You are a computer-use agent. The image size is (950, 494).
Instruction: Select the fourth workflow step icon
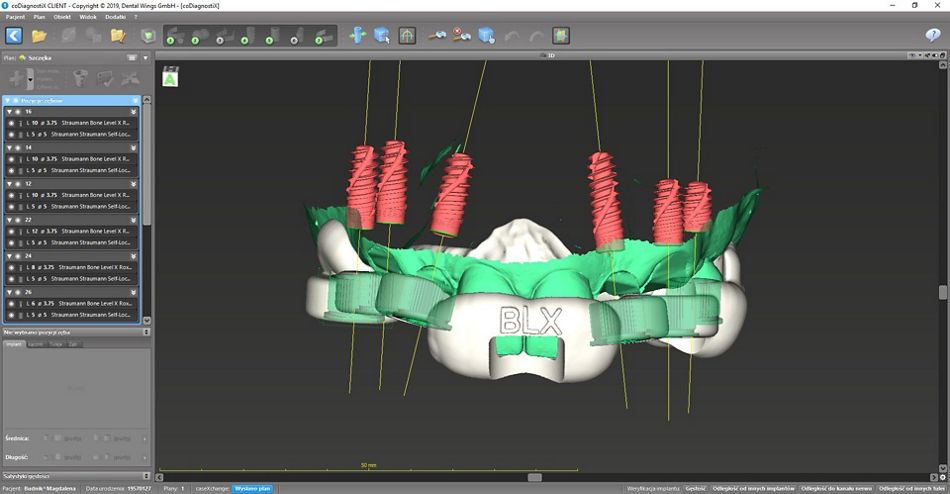pyautogui.click(x=249, y=36)
